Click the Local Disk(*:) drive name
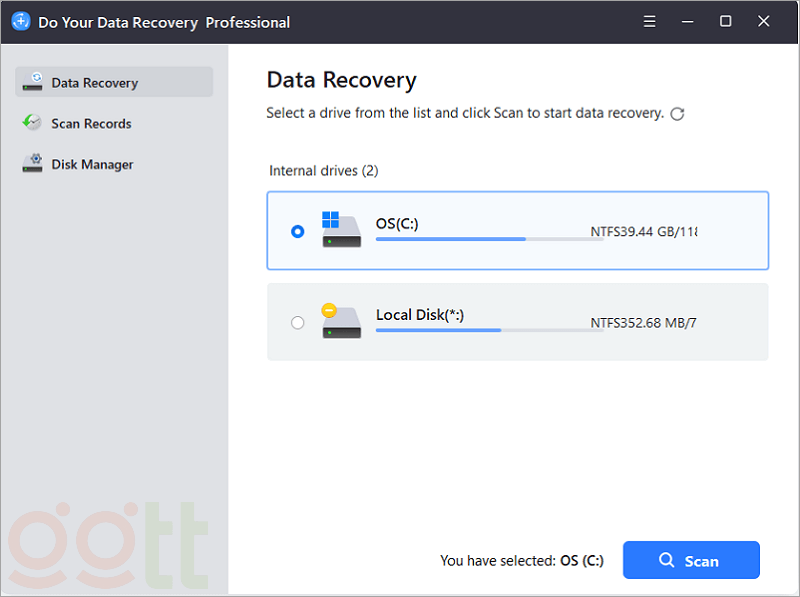Image resolution: width=800 pixels, height=597 pixels. tap(420, 315)
